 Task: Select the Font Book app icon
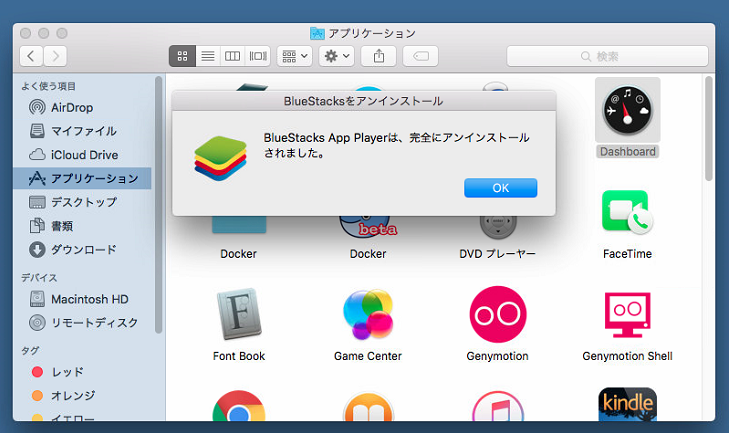point(239,314)
